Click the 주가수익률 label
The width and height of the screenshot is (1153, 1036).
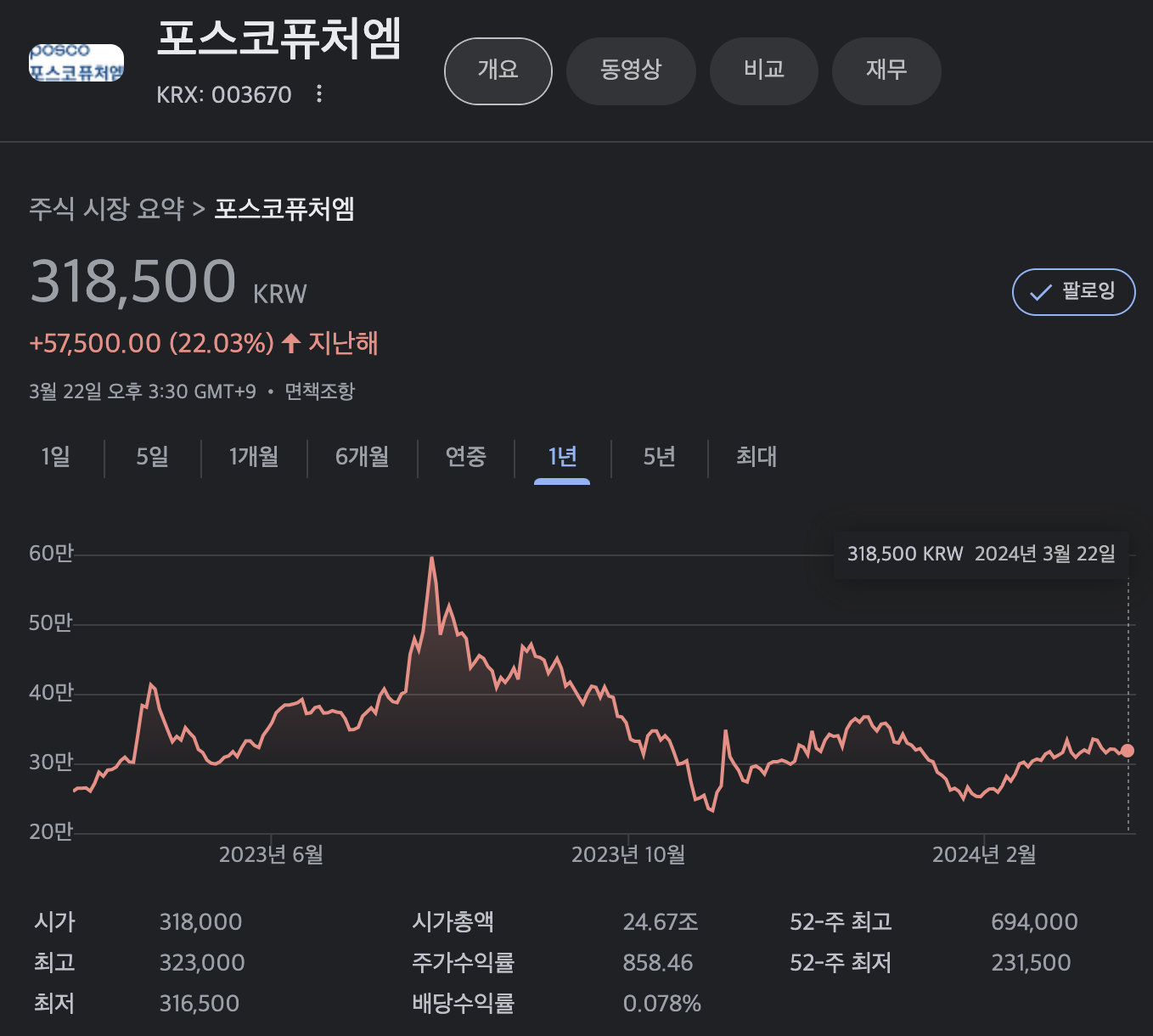463,963
